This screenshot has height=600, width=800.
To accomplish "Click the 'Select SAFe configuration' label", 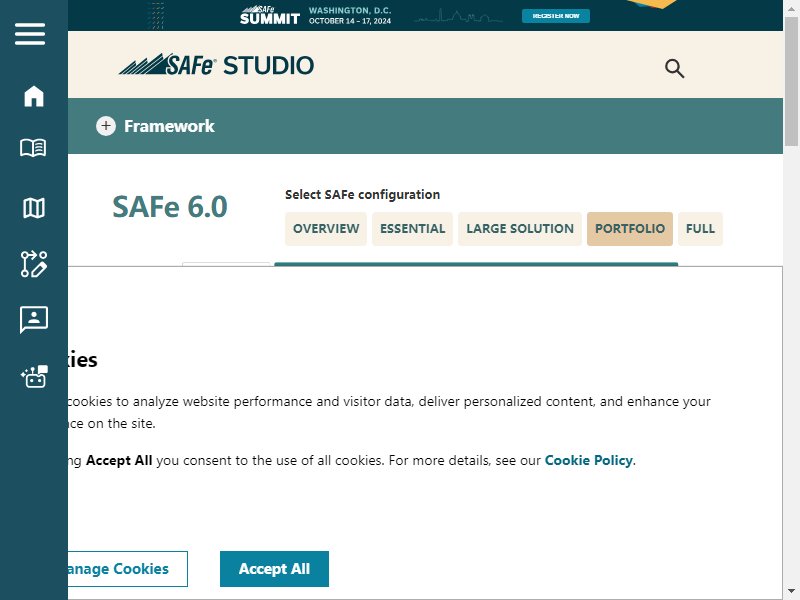I will pos(362,194).
